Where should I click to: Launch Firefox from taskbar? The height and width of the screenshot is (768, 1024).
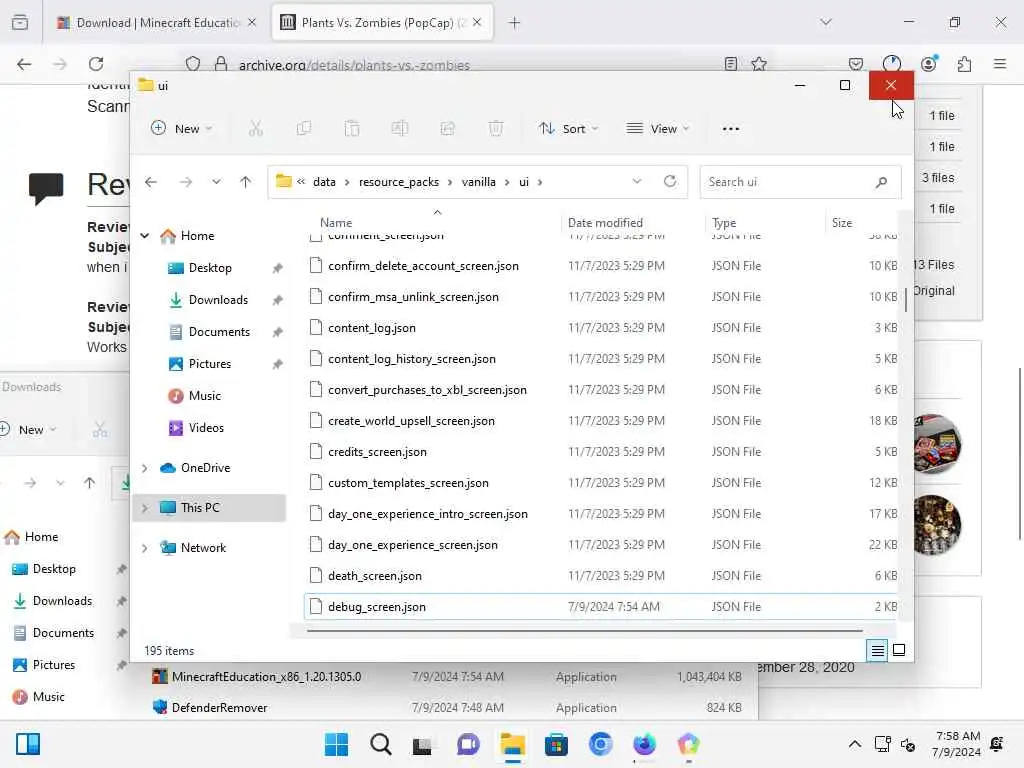click(x=645, y=744)
